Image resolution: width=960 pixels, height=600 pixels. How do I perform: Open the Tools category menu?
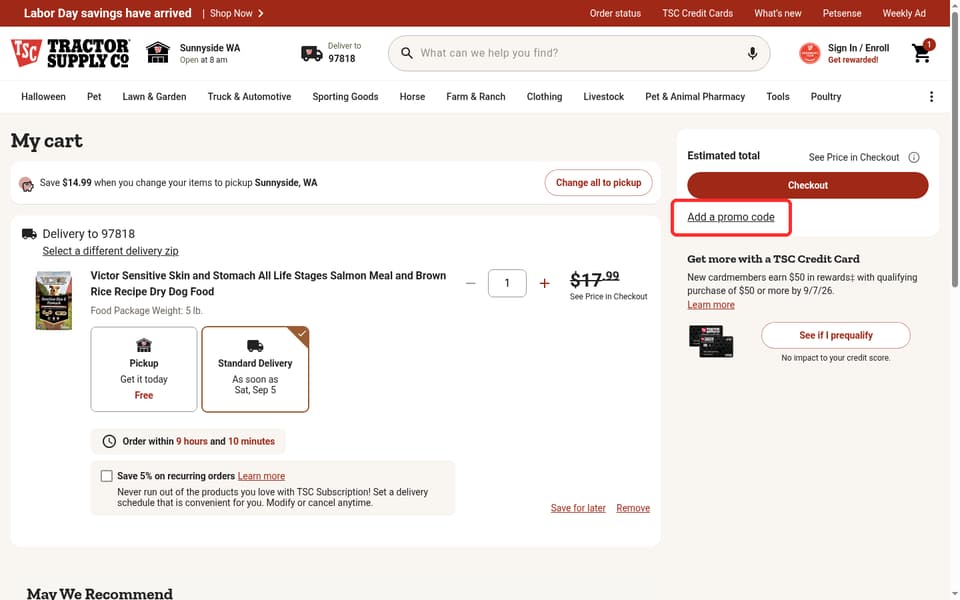click(778, 97)
